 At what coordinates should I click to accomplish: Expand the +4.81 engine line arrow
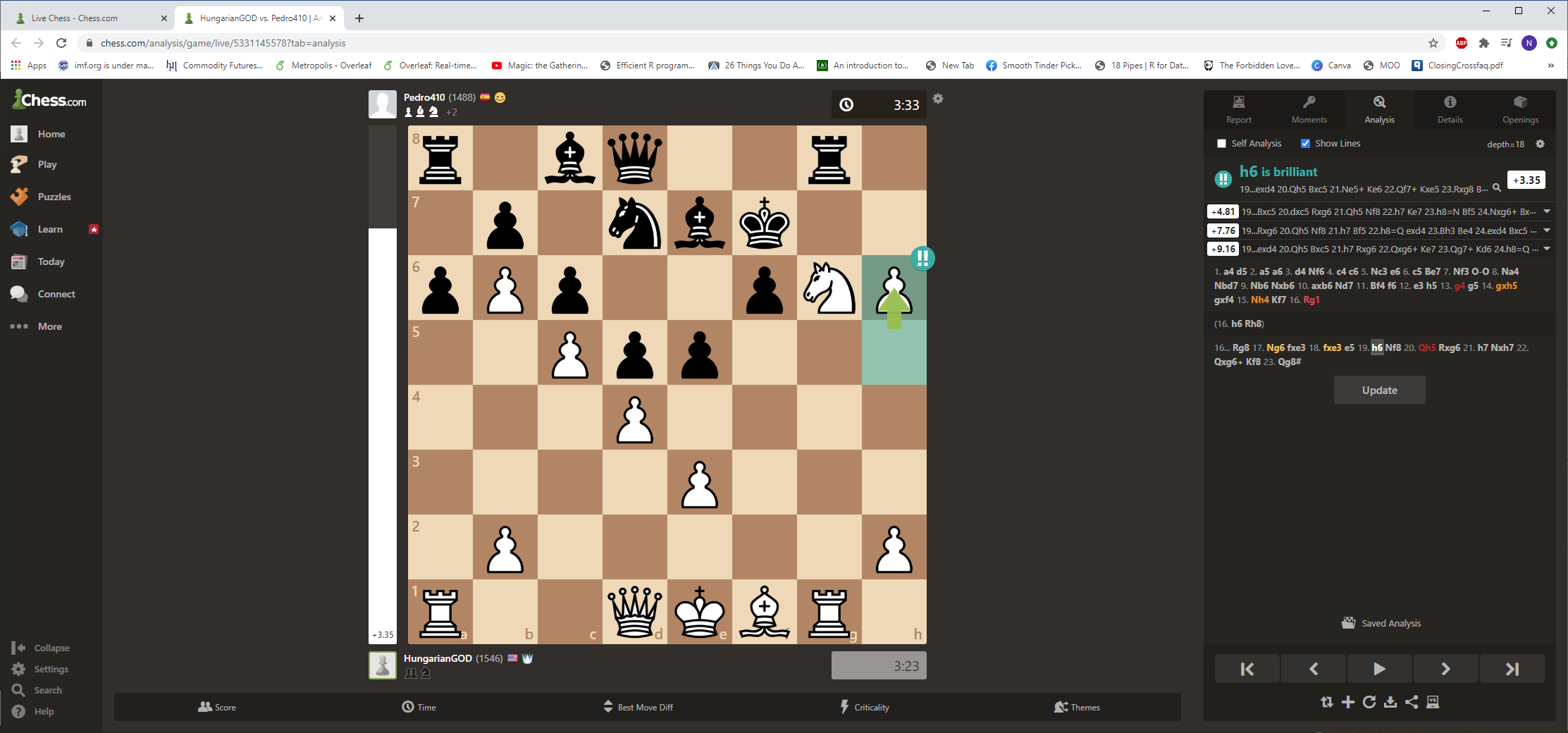coord(1547,211)
